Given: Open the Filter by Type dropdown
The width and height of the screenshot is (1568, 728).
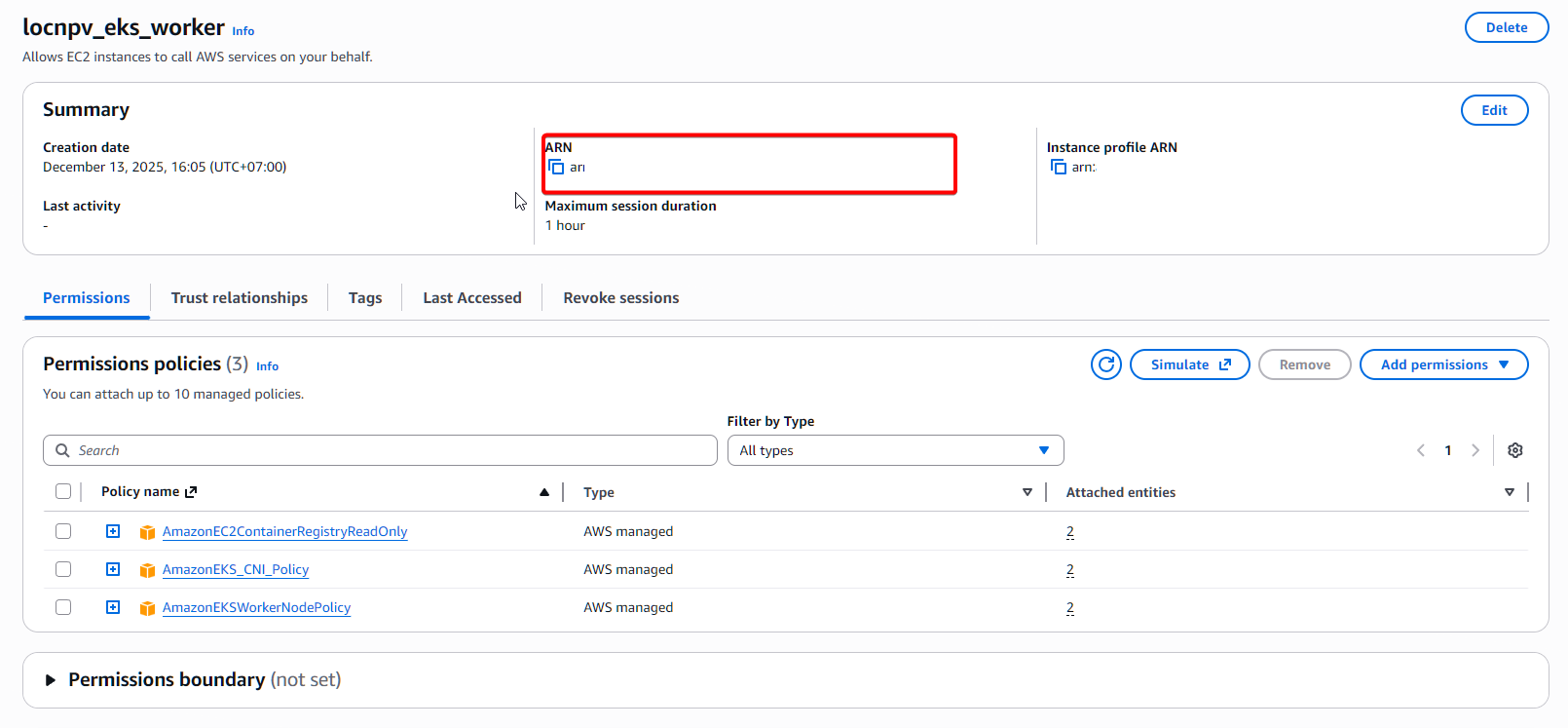Looking at the screenshot, I should (x=894, y=450).
